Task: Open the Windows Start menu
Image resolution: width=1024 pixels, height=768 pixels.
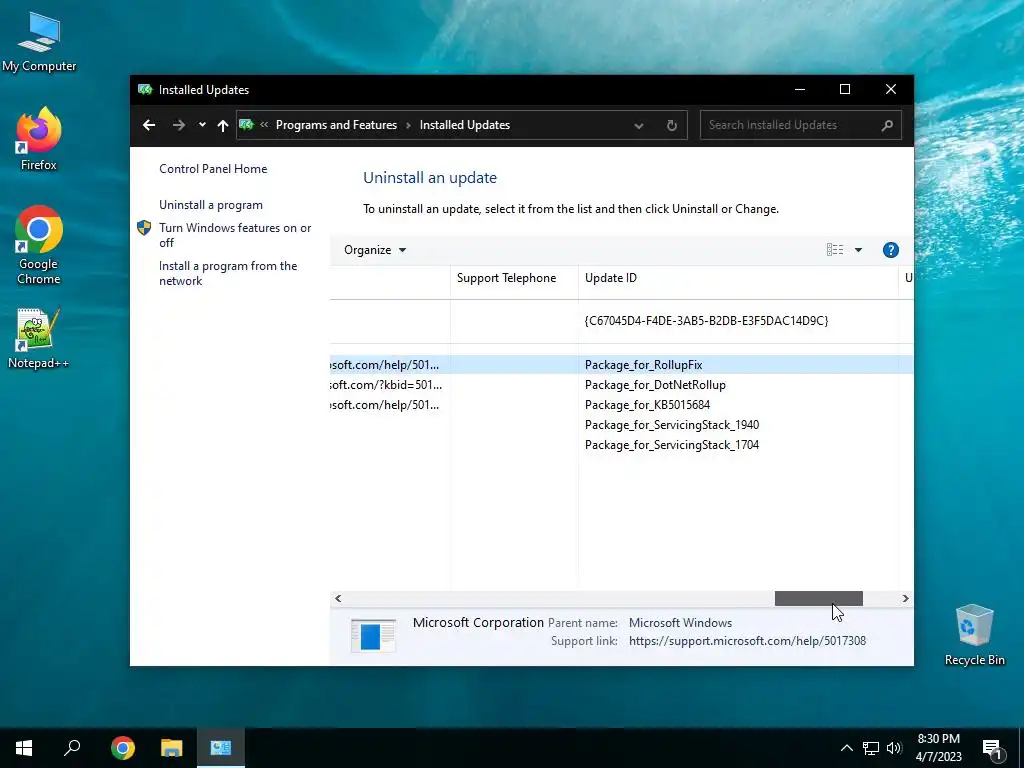Action: [24, 748]
